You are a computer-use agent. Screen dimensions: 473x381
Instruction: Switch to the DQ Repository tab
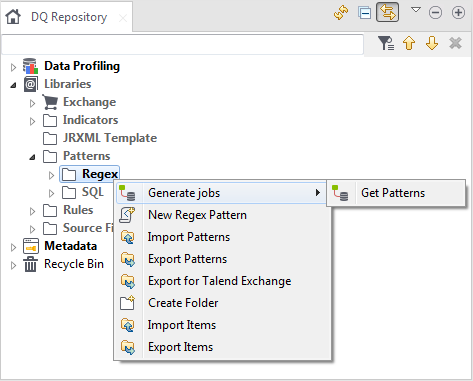[x=69, y=17]
